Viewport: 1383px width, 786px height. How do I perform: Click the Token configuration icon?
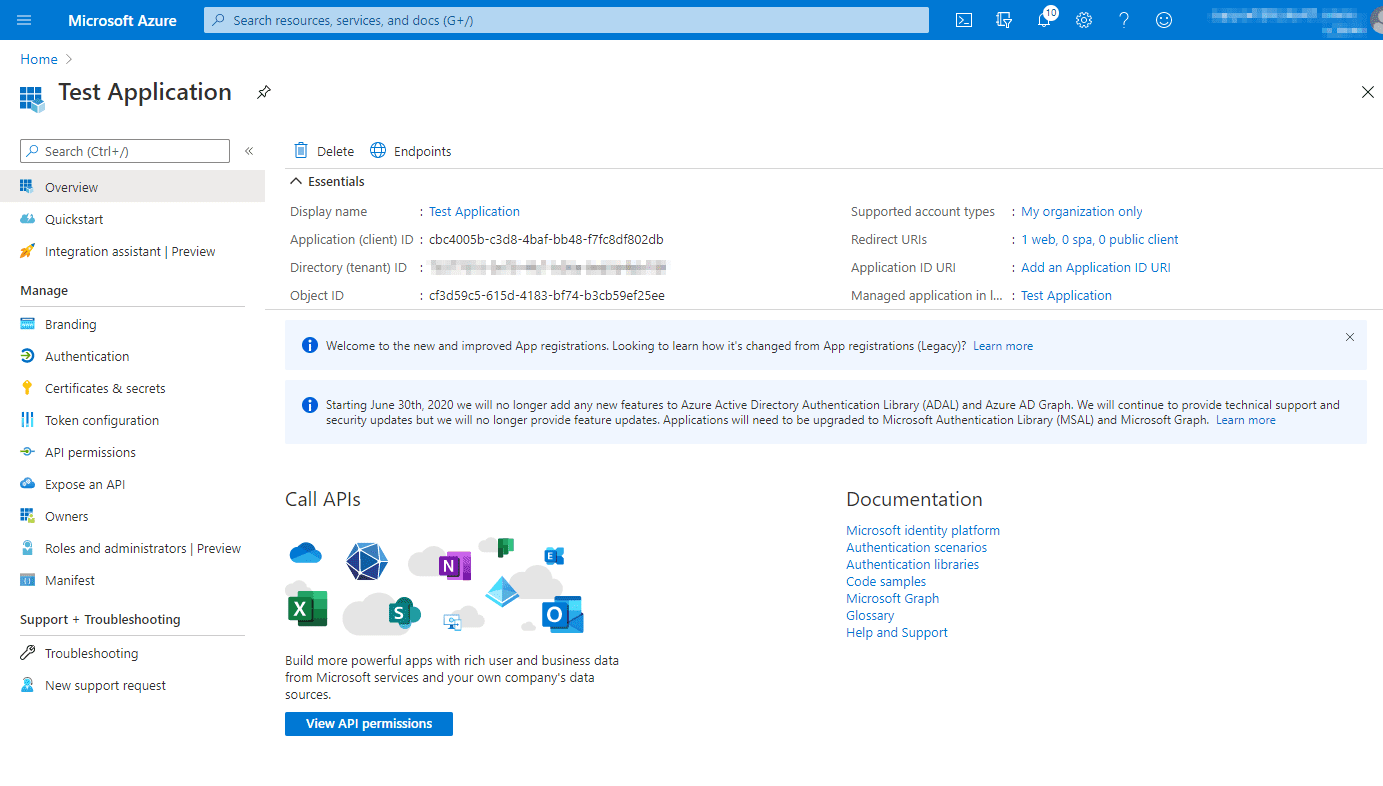27,420
